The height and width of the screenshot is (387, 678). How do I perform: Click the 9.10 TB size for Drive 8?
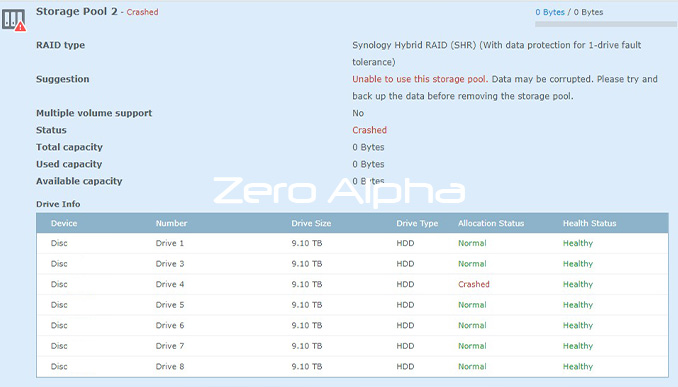[307, 367]
